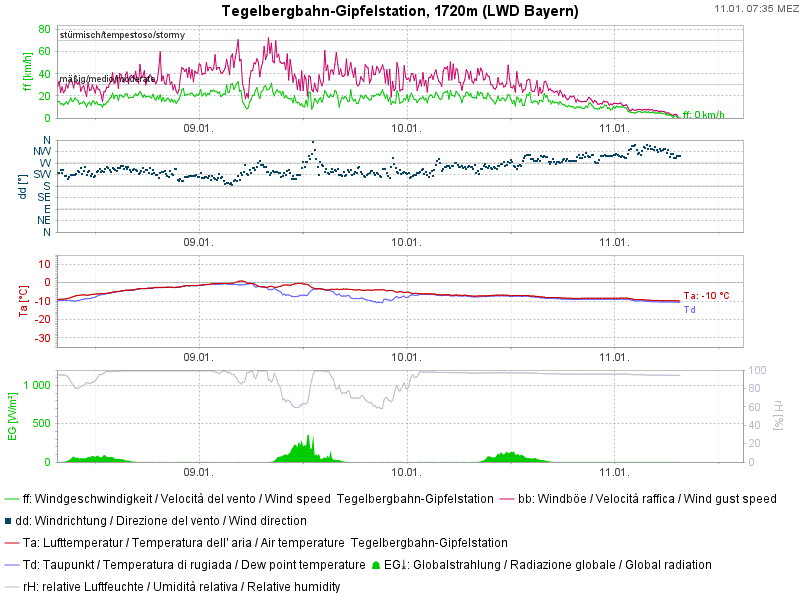Click the 'rH [%]' right axis label
This screenshot has width=800, height=600.
(x=780, y=417)
